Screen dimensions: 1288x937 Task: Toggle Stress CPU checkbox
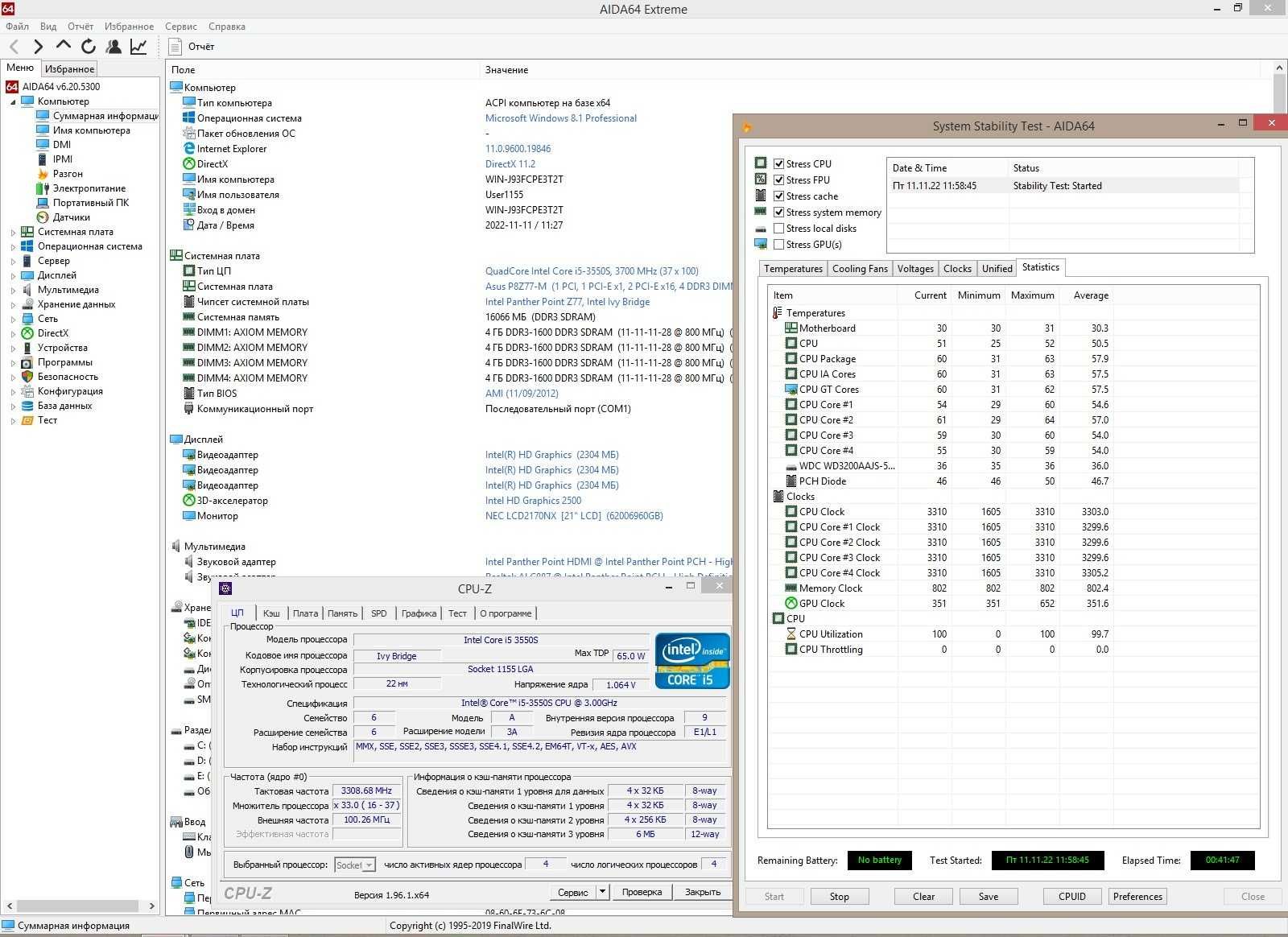click(x=778, y=164)
